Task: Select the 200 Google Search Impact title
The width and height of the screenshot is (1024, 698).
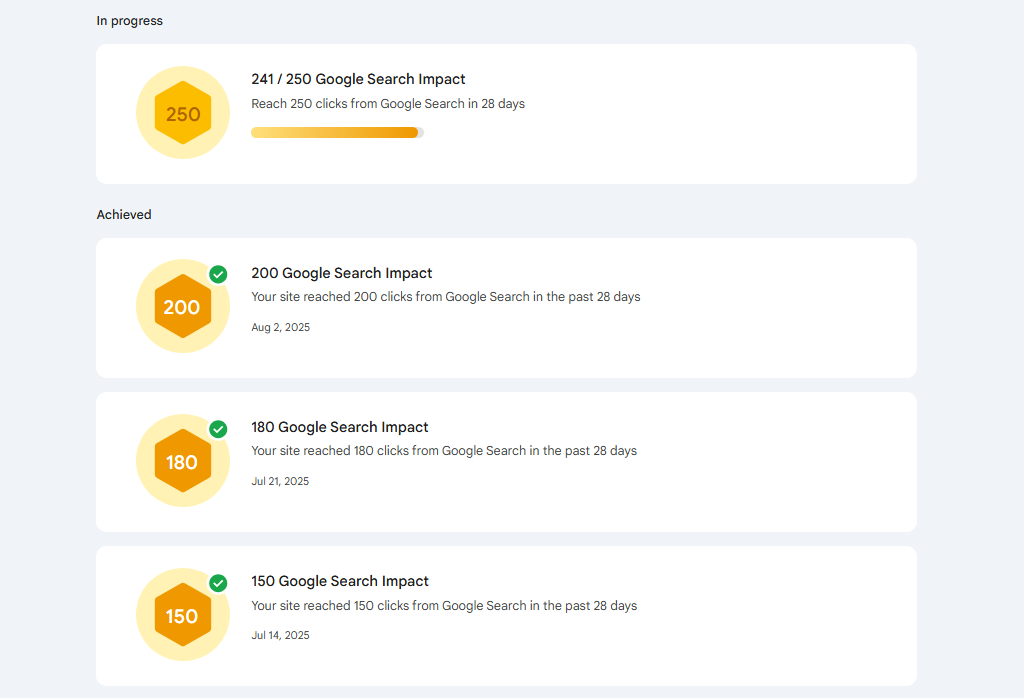Action: tap(341, 273)
